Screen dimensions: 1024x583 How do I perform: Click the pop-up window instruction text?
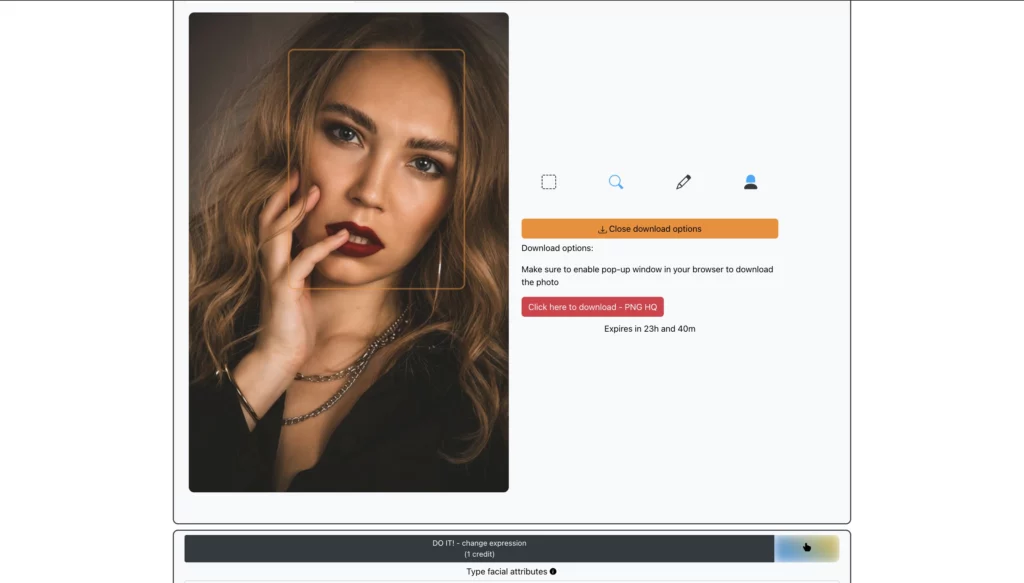click(x=645, y=275)
